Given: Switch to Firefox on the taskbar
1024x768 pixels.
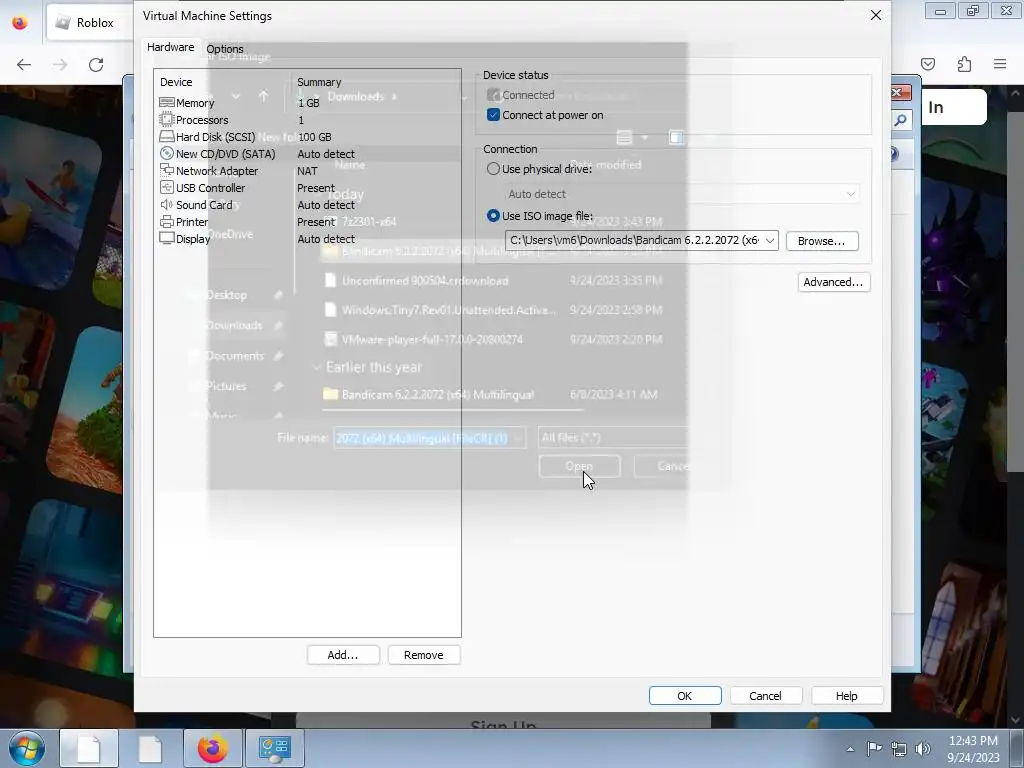Looking at the screenshot, I should (x=212, y=748).
